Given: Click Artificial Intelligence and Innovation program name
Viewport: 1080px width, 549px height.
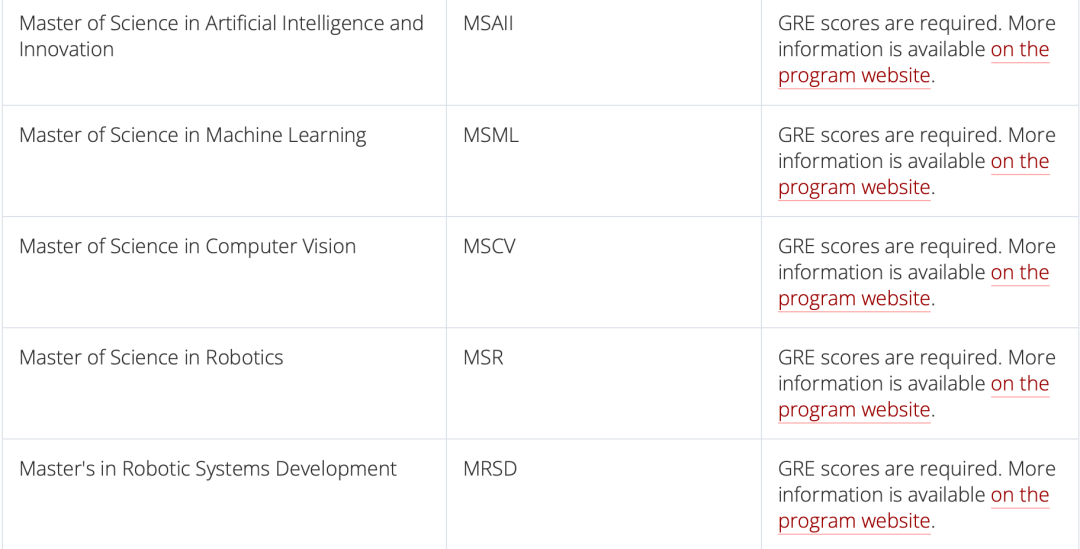Looking at the screenshot, I should click(221, 37).
